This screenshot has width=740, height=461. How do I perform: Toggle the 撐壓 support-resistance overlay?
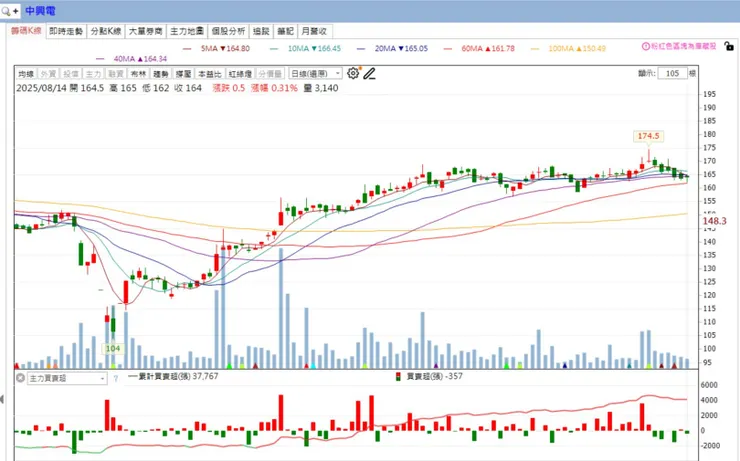[183, 74]
